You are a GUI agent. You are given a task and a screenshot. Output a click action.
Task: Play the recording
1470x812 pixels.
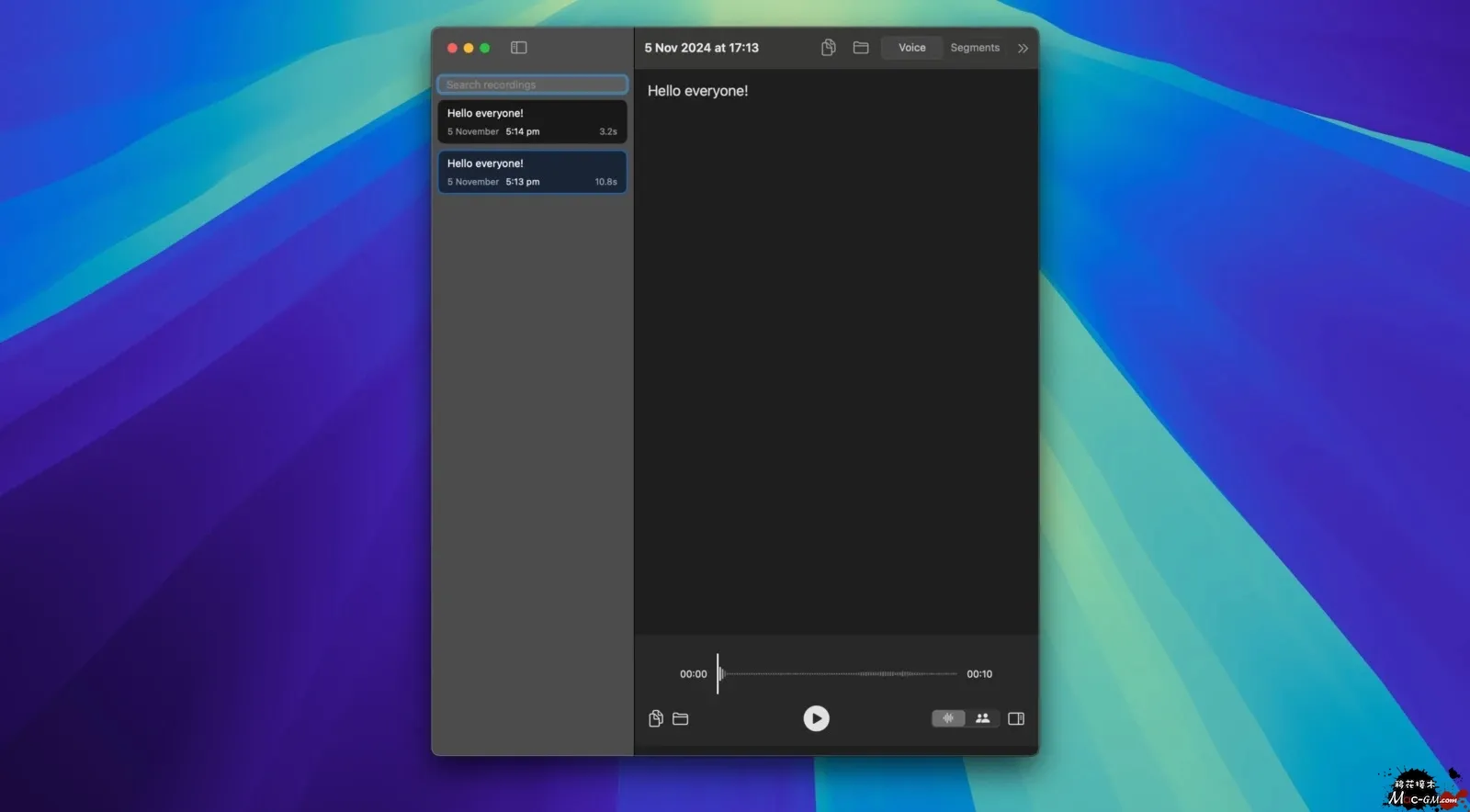[816, 718]
